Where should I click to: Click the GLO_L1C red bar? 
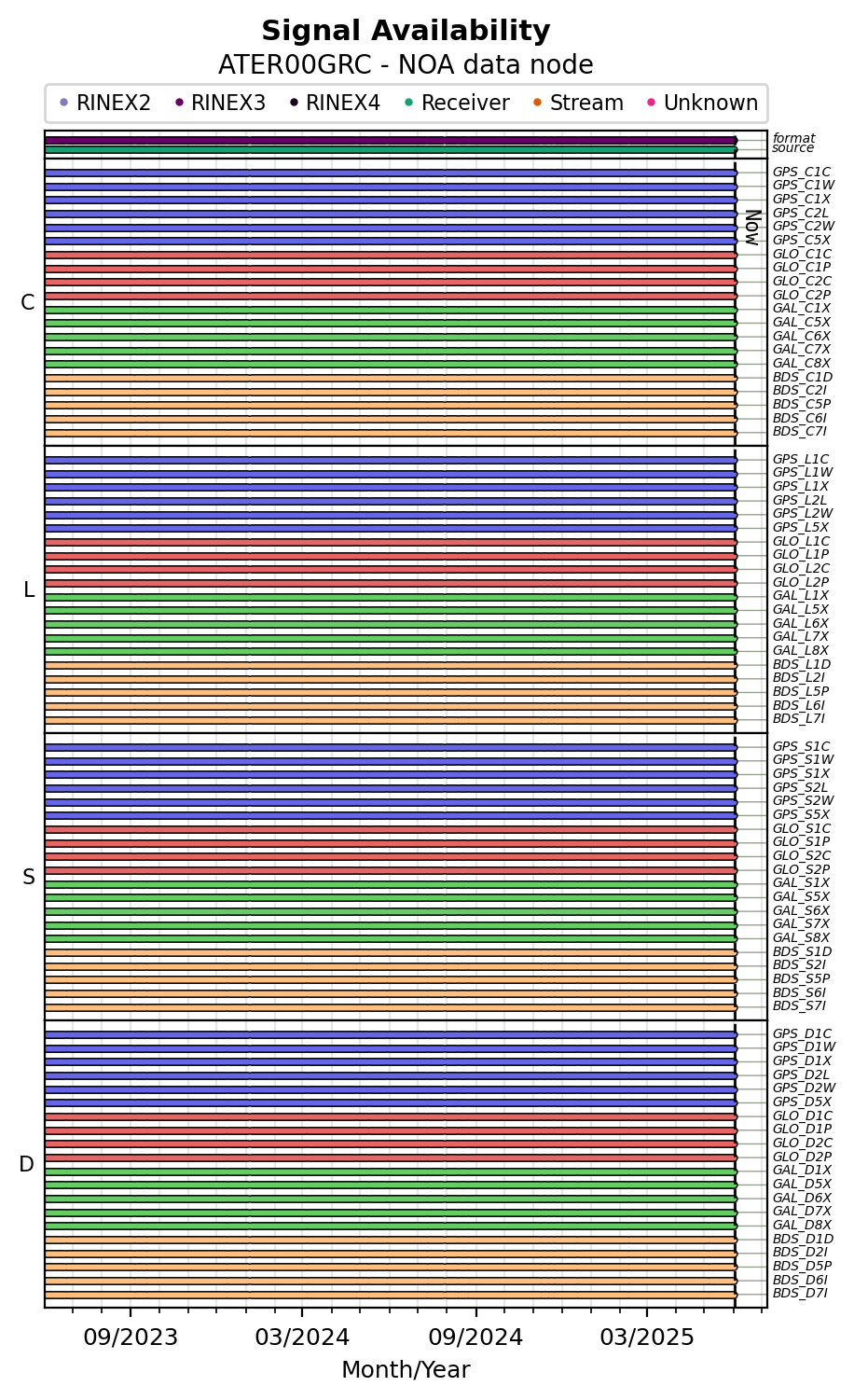(x=391, y=542)
